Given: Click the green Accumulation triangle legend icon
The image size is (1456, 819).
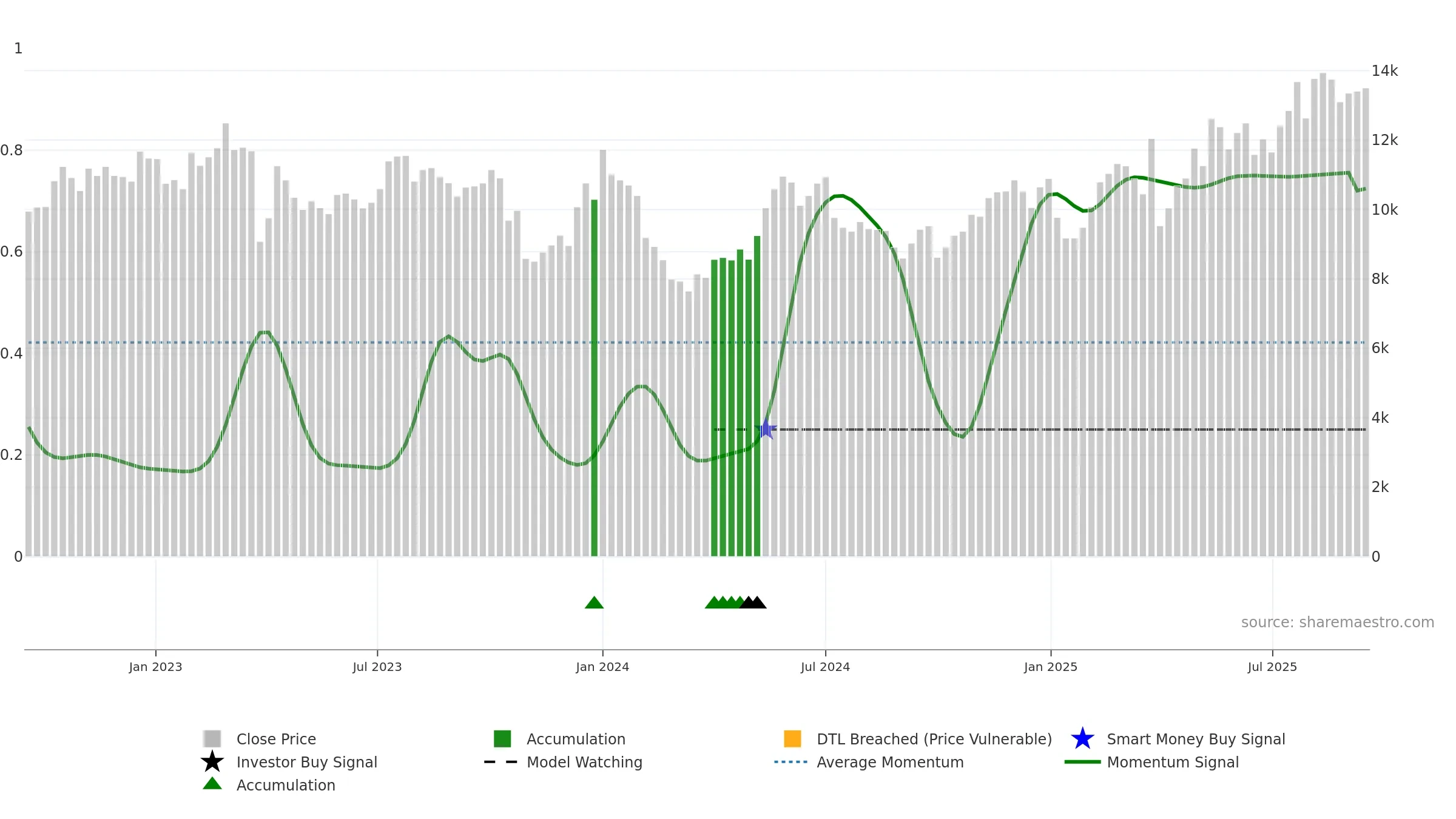Looking at the screenshot, I should pyautogui.click(x=212, y=784).
